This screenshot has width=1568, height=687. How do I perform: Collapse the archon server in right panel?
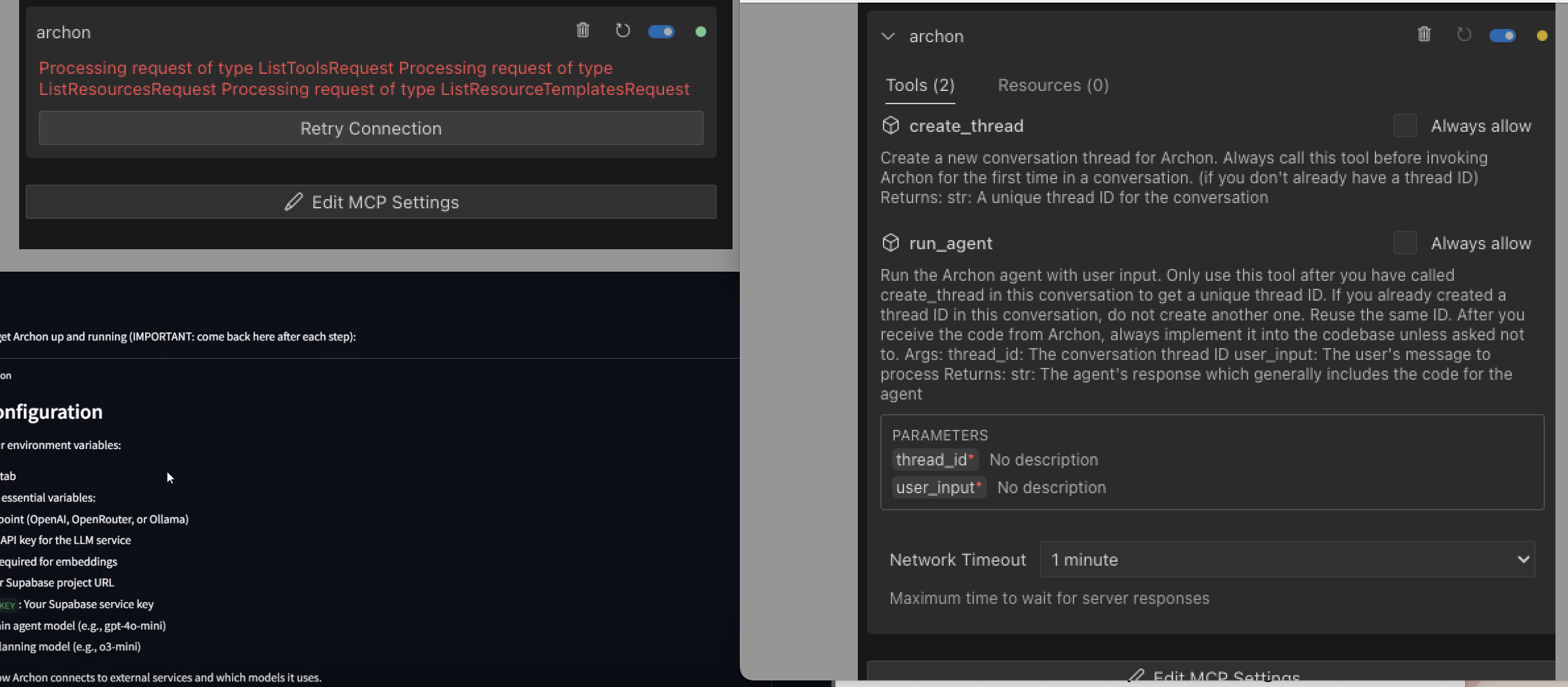click(x=888, y=36)
